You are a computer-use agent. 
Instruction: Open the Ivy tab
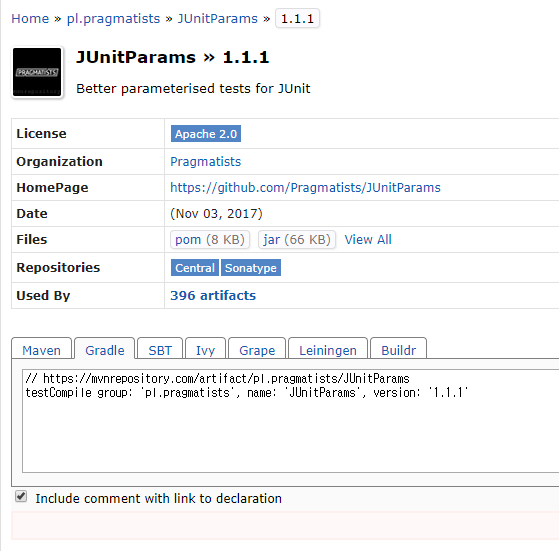(x=205, y=348)
